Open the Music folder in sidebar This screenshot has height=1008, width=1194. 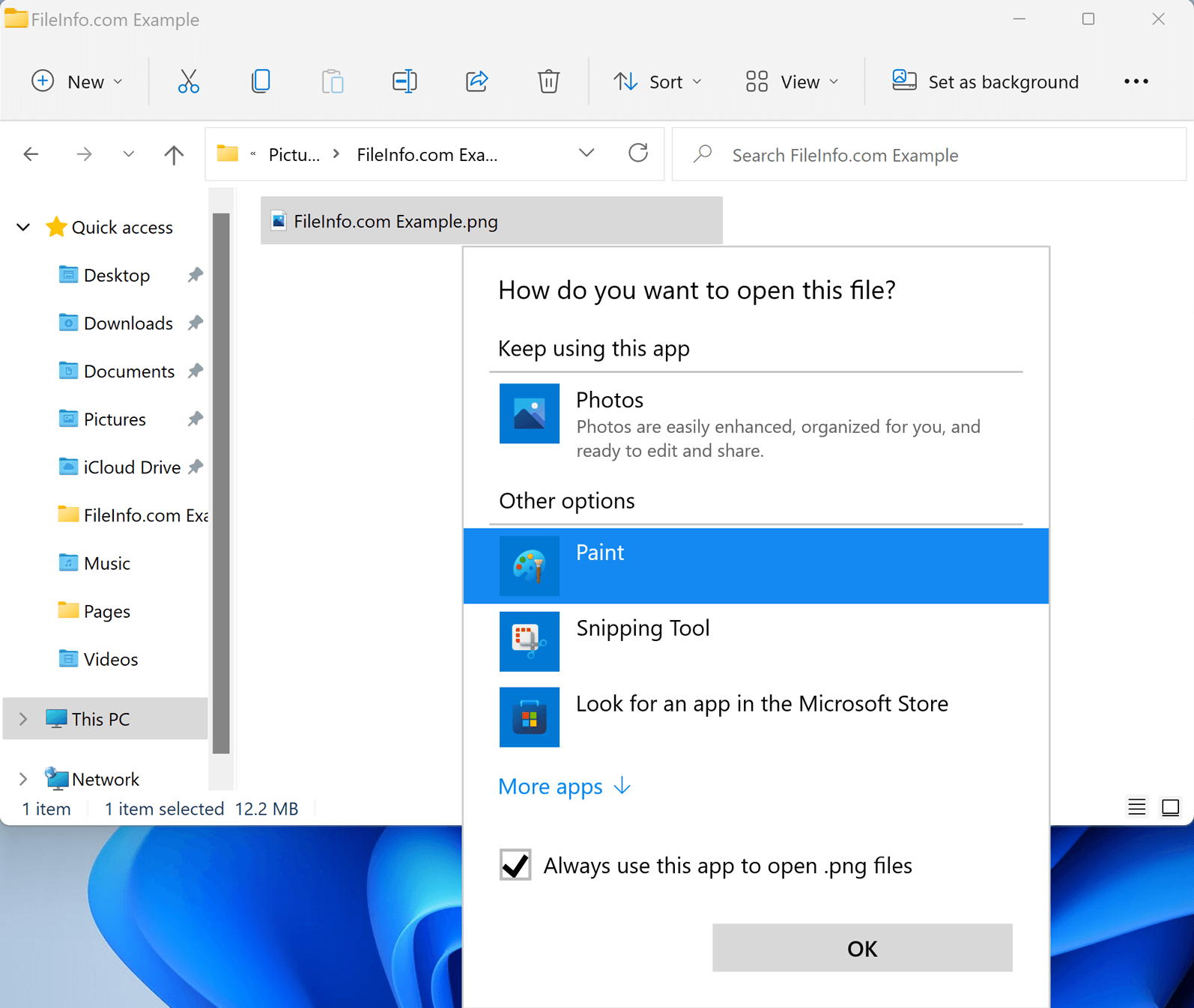tap(107, 562)
